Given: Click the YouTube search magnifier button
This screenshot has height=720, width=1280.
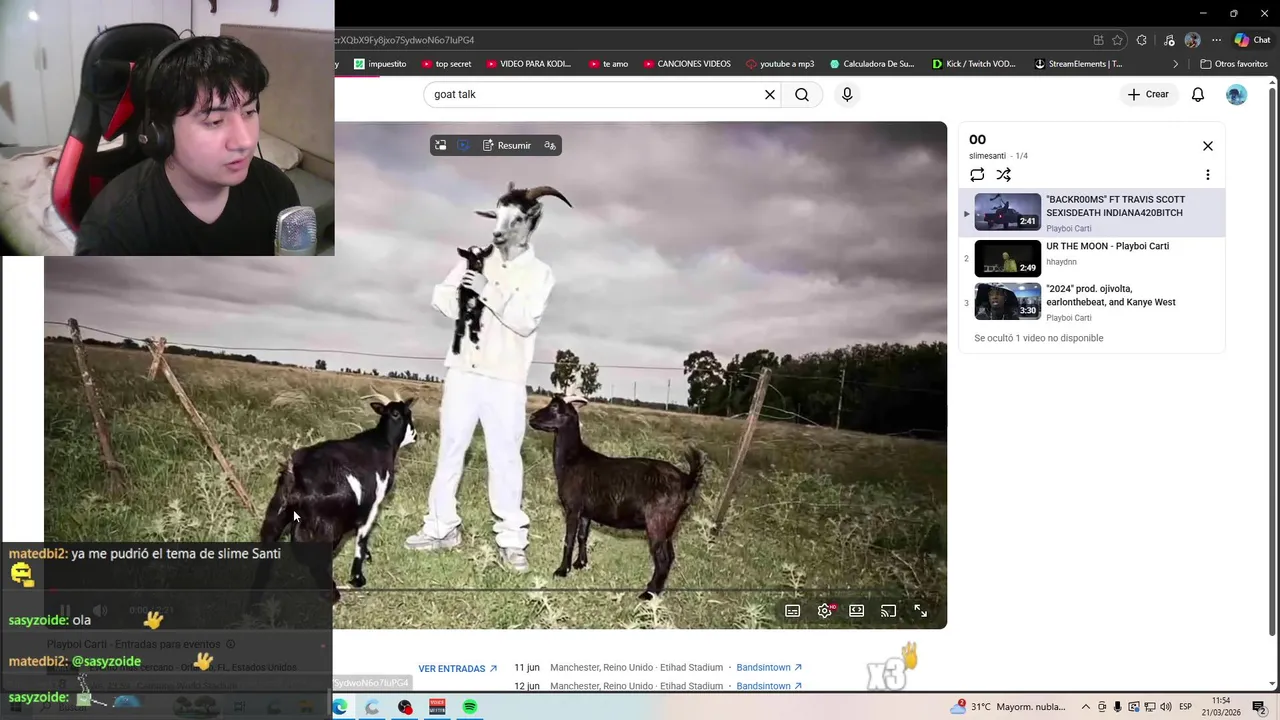Looking at the screenshot, I should 802,94.
